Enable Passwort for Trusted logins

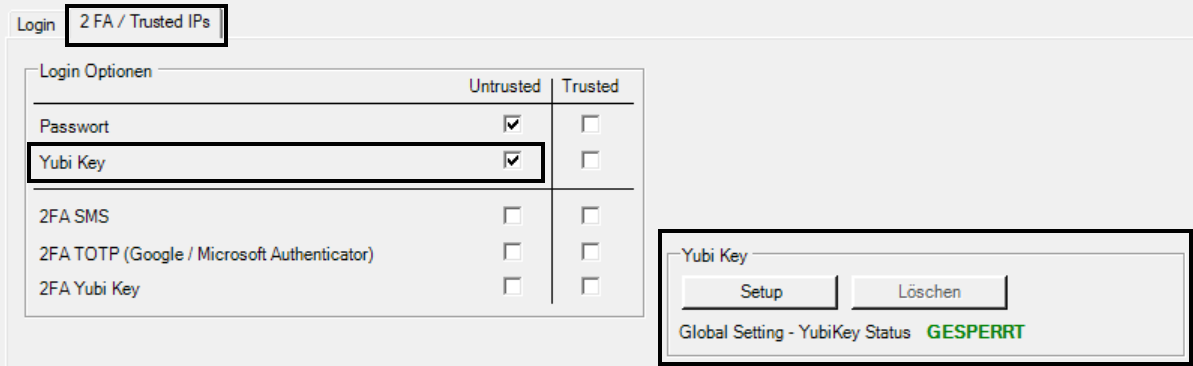point(590,125)
